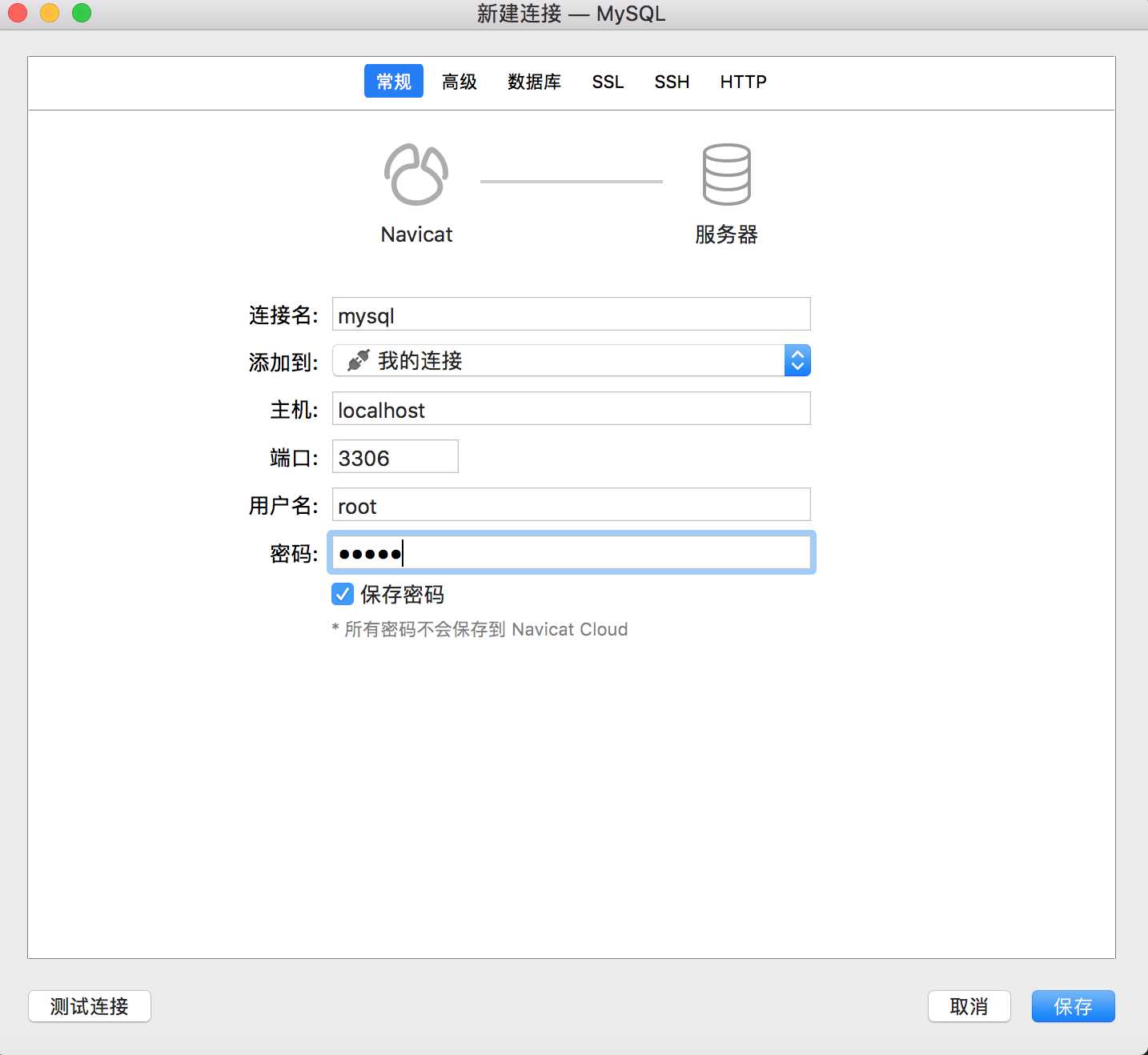Go to the SSL tab

(x=608, y=82)
